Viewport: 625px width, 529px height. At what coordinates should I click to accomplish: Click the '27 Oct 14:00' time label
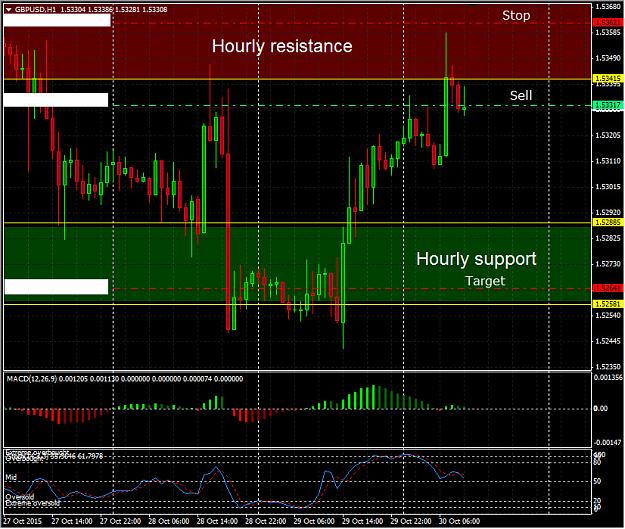coord(72,521)
